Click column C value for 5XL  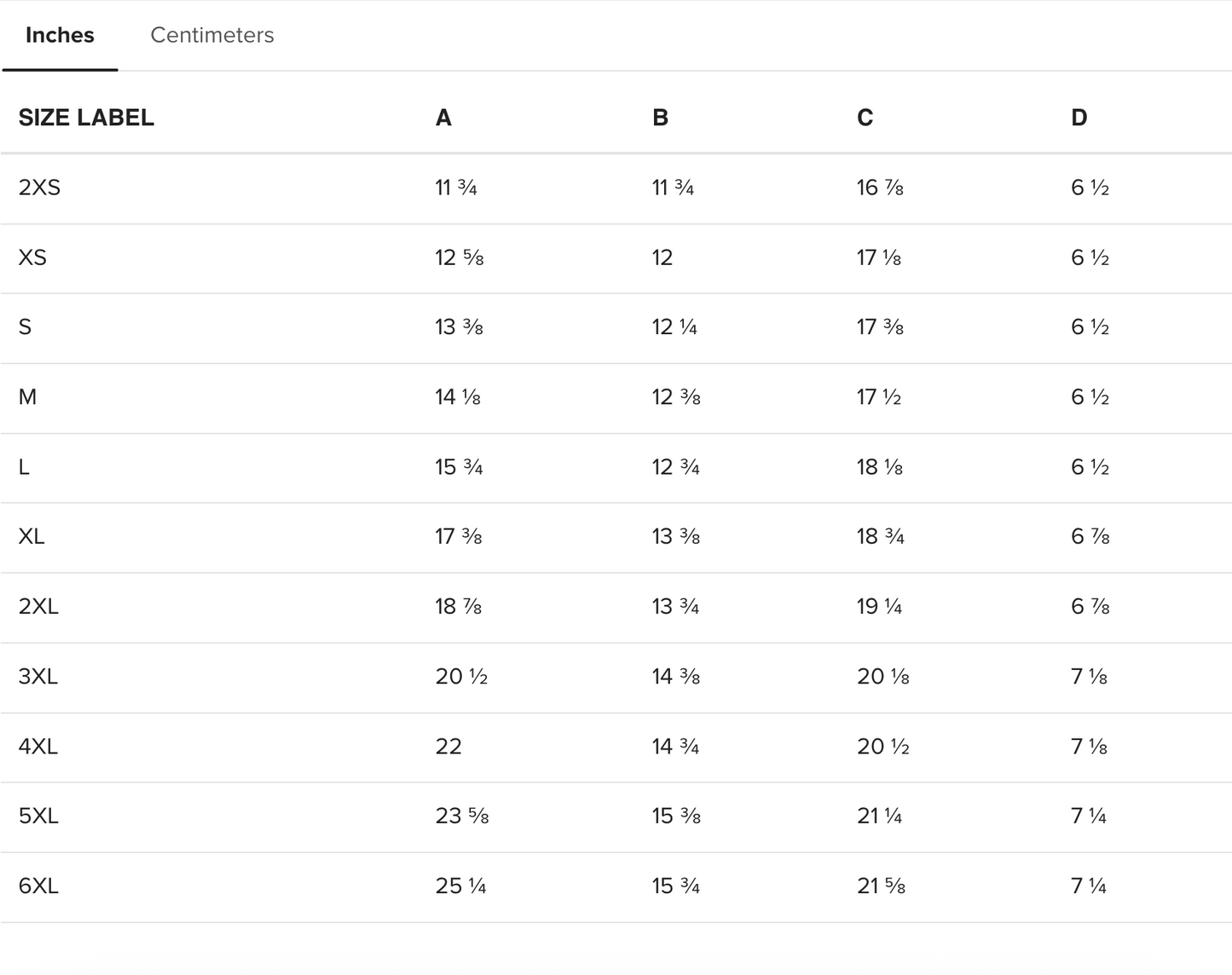[879, 816]
